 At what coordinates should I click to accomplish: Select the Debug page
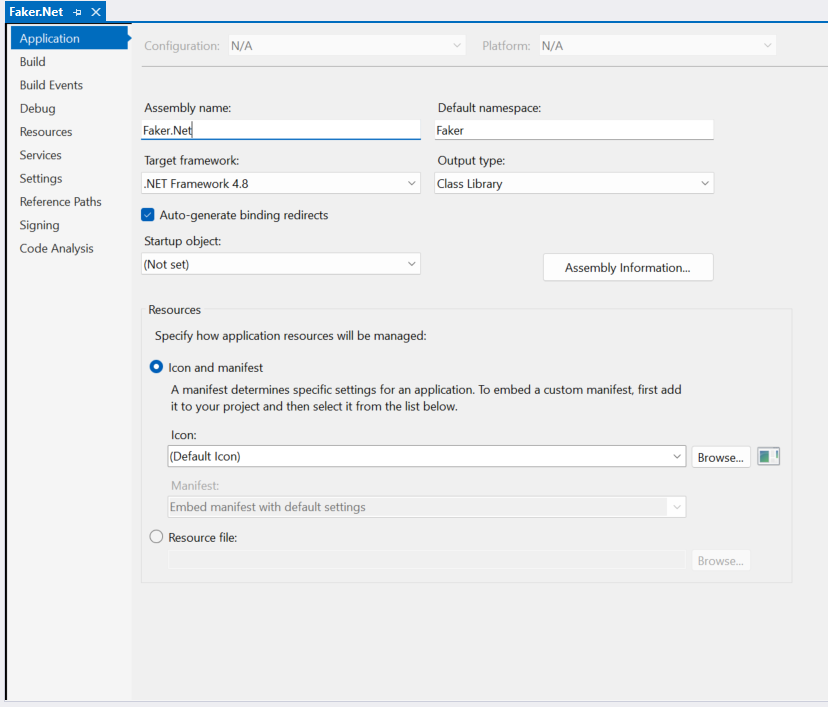(37, 108)
